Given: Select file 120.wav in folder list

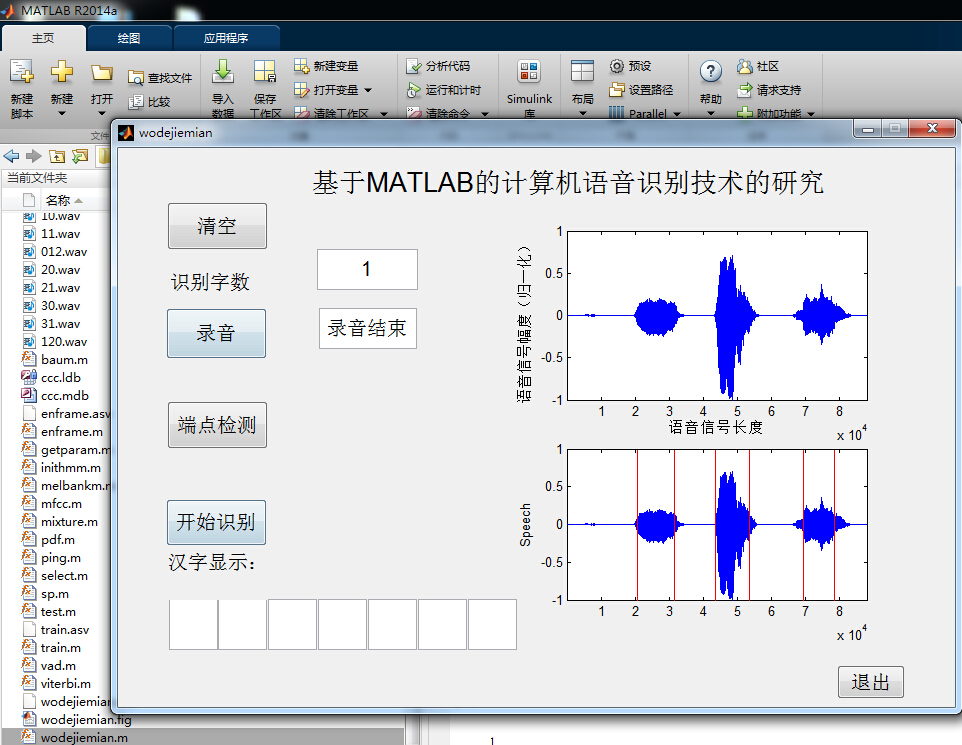Looking at the screenshot, I should coord(64,342).
